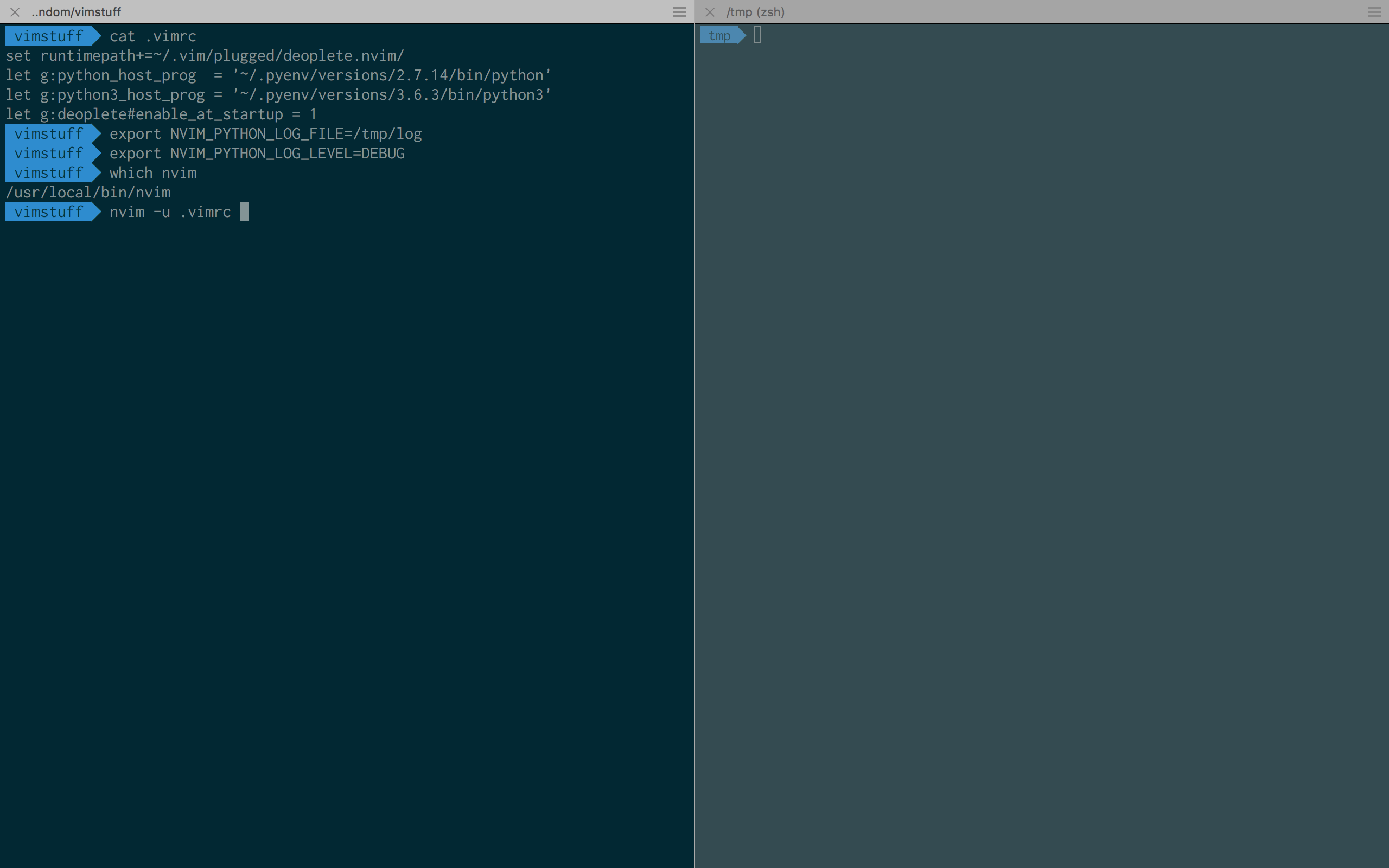Click the vimstuff badge near NVIM_PYTHON_LOG_FILE export
This screenshot has width=1389, height=868.
pyautogui.click(x=48, y=134)
